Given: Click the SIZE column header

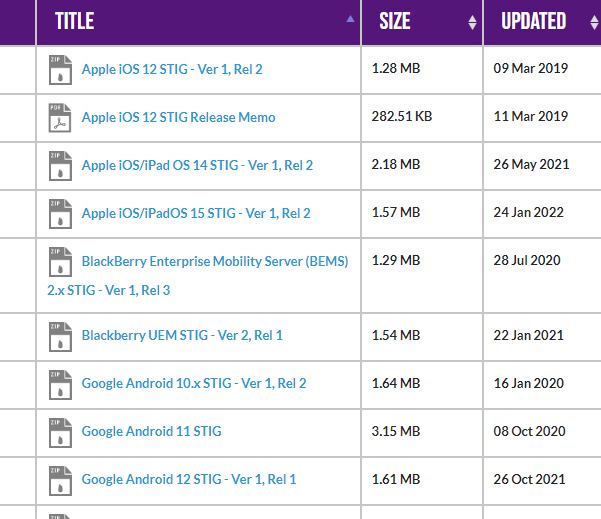Looking at the screenshot, I should tap(395, 21).
